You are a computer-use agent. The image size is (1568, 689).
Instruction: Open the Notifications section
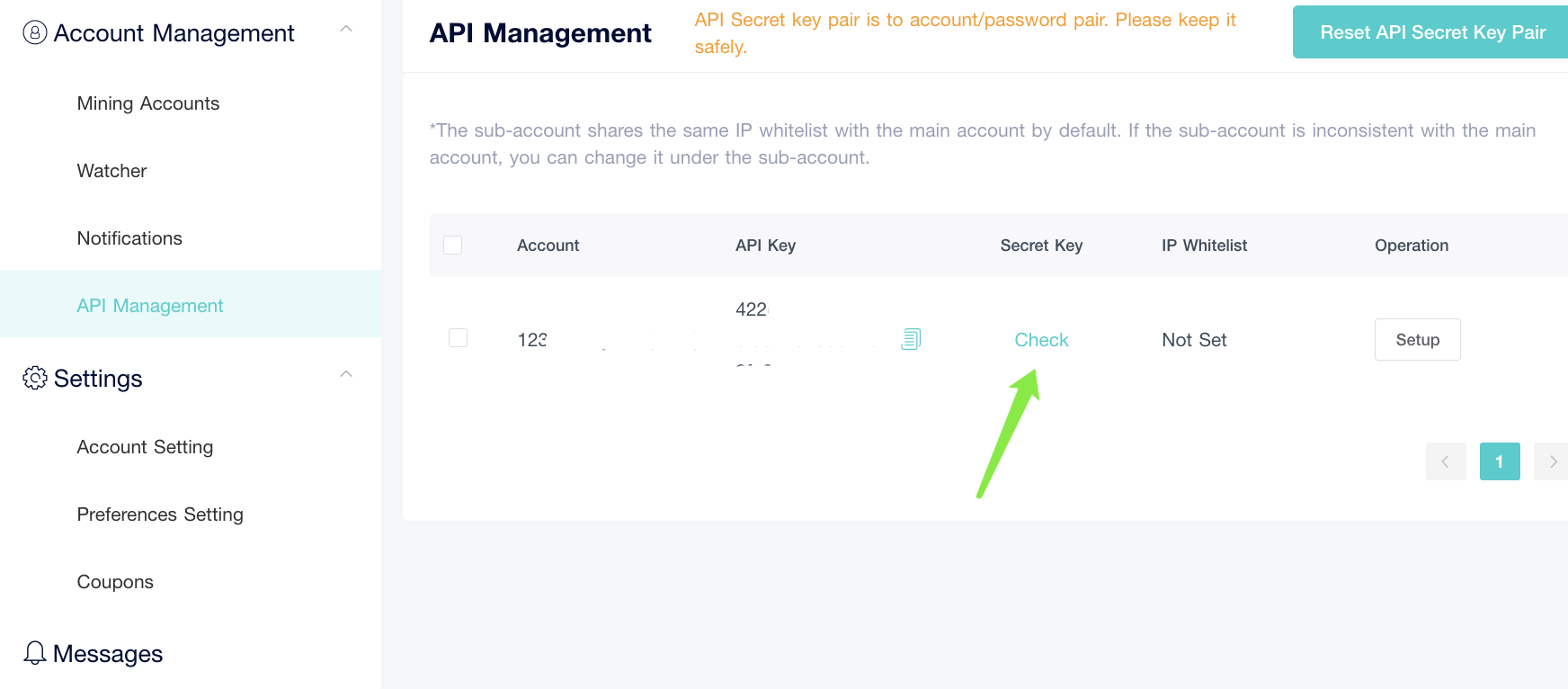[129, 237]
